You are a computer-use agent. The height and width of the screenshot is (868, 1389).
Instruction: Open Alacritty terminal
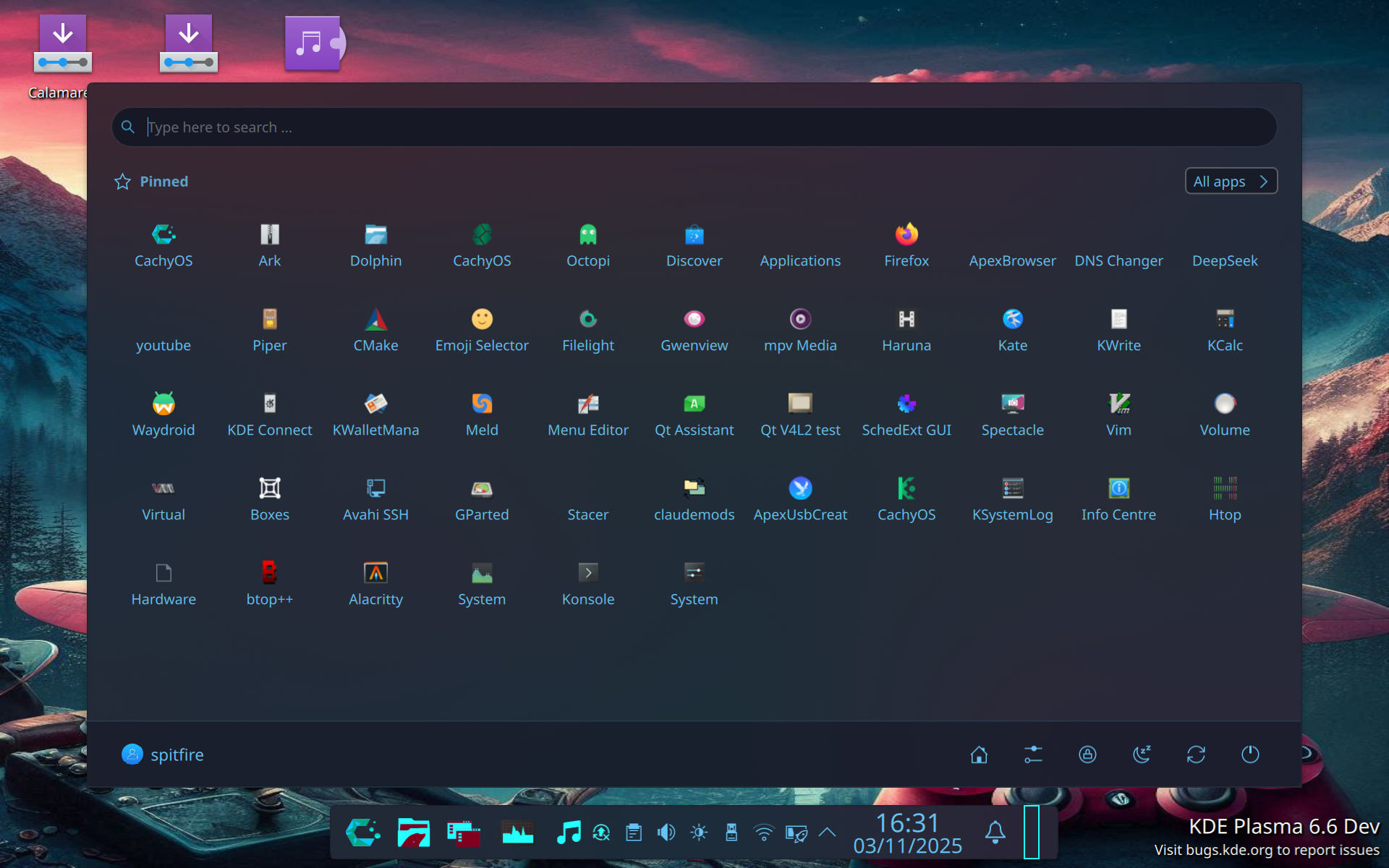point(375,584)
